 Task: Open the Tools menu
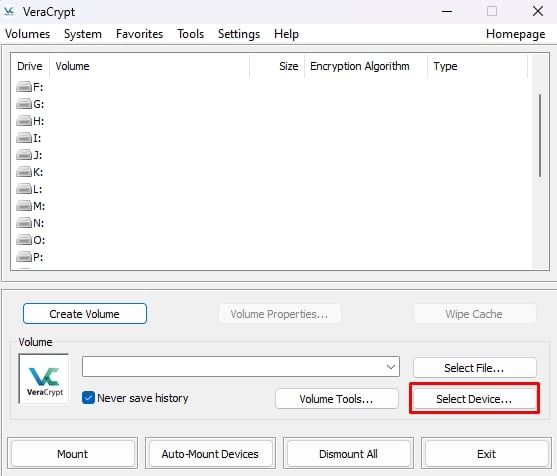coord(190,34)
